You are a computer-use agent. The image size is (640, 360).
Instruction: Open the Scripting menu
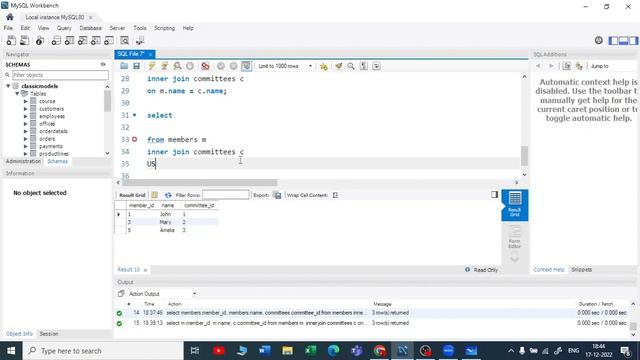164,28
